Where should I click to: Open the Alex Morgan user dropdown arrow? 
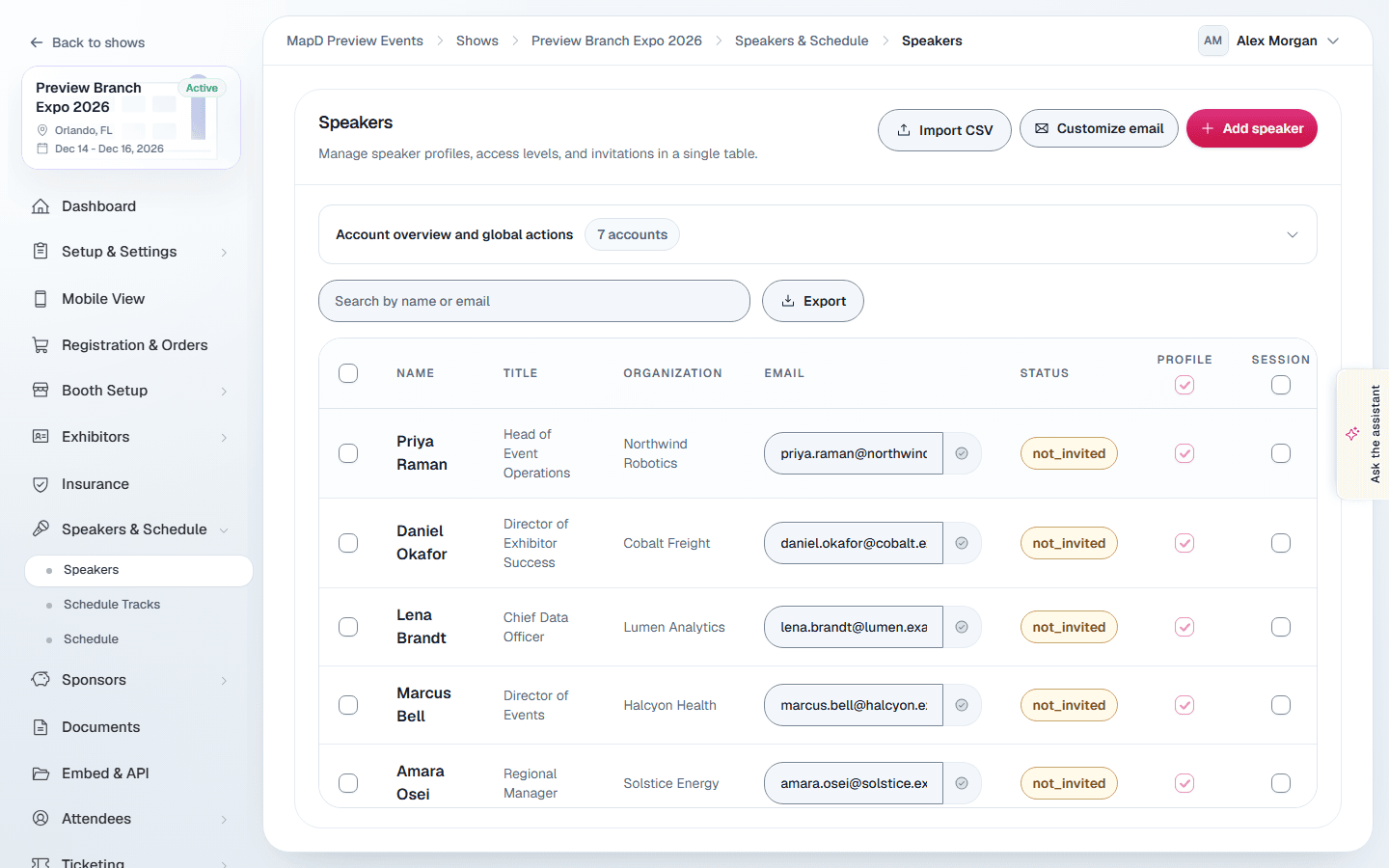(1333, 41)
